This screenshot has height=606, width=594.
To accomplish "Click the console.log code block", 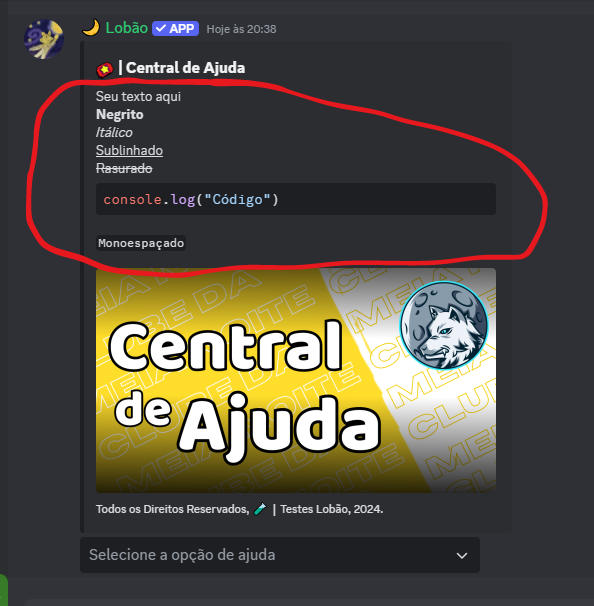I will point(296,199).
